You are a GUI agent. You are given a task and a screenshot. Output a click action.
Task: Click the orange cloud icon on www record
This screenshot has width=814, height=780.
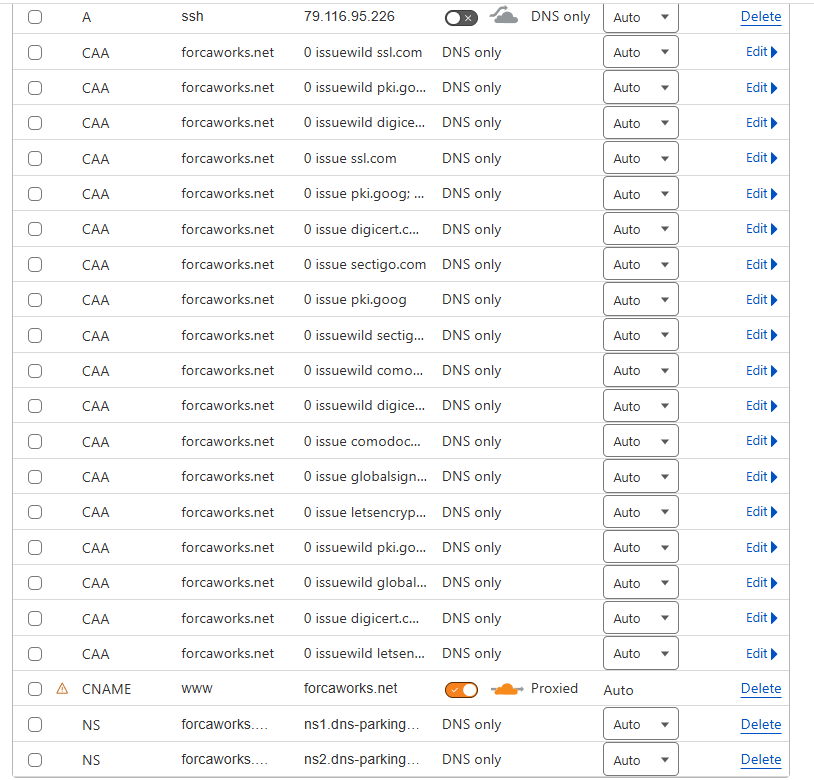507,689
